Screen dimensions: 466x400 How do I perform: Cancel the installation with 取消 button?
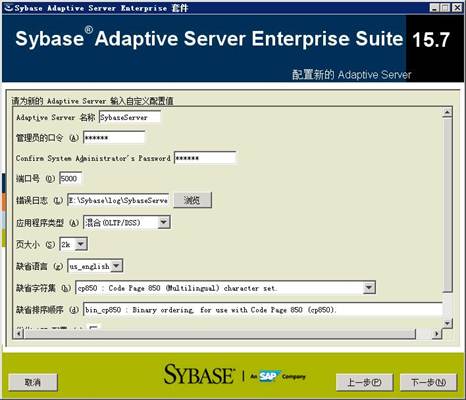[33, 382]
